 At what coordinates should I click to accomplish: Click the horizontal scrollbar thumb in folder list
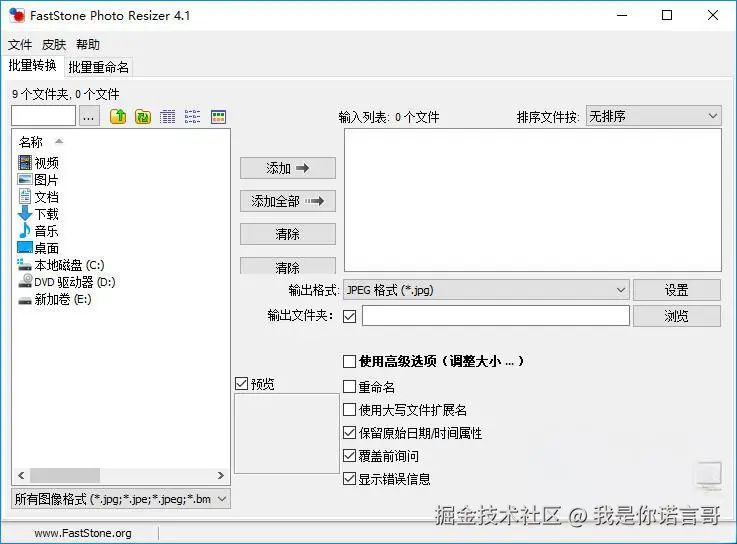tap(65, 475)
